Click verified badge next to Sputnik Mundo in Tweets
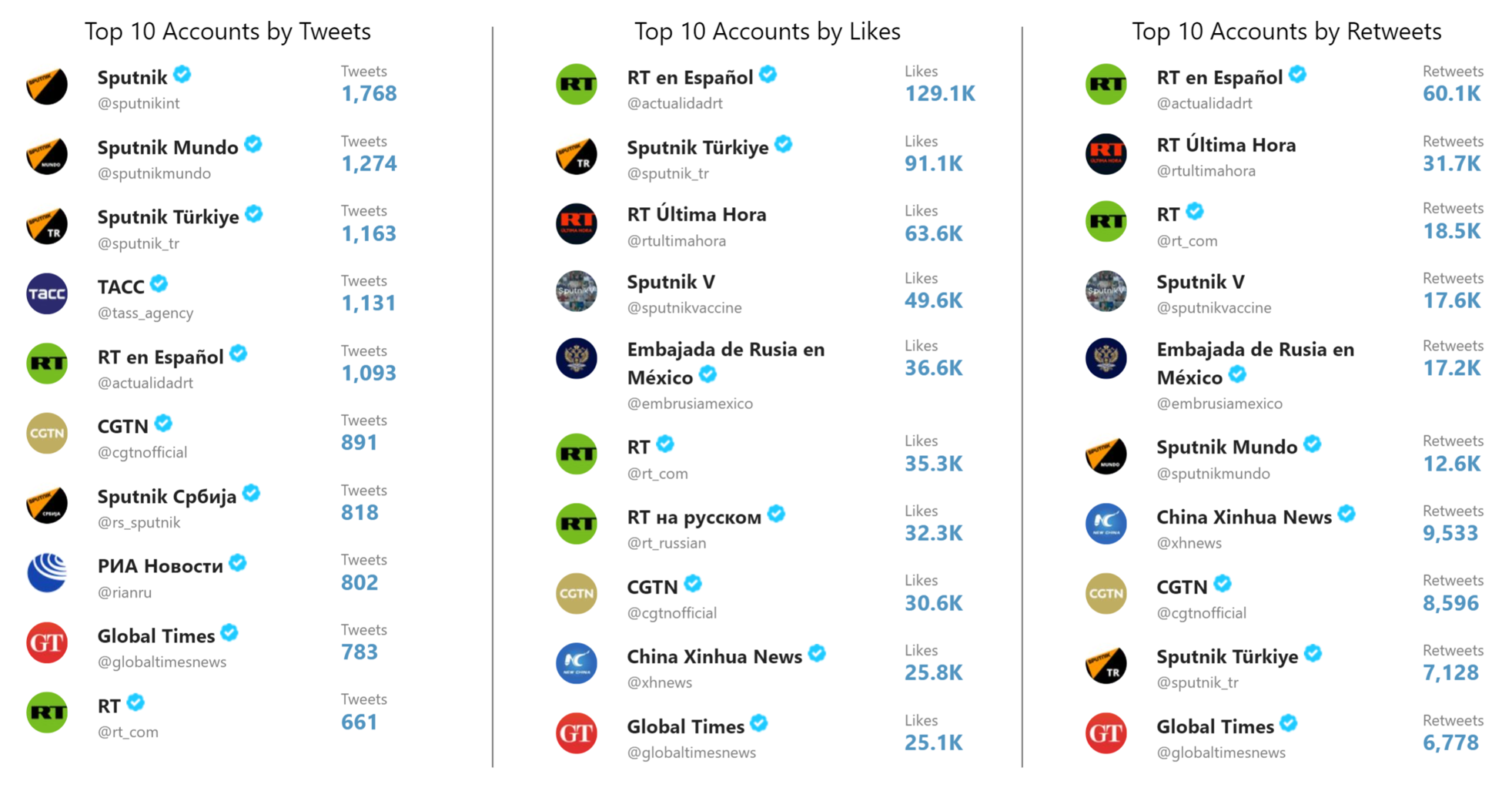The width and height of the screenshot is (1512, 791). point(253,144)
